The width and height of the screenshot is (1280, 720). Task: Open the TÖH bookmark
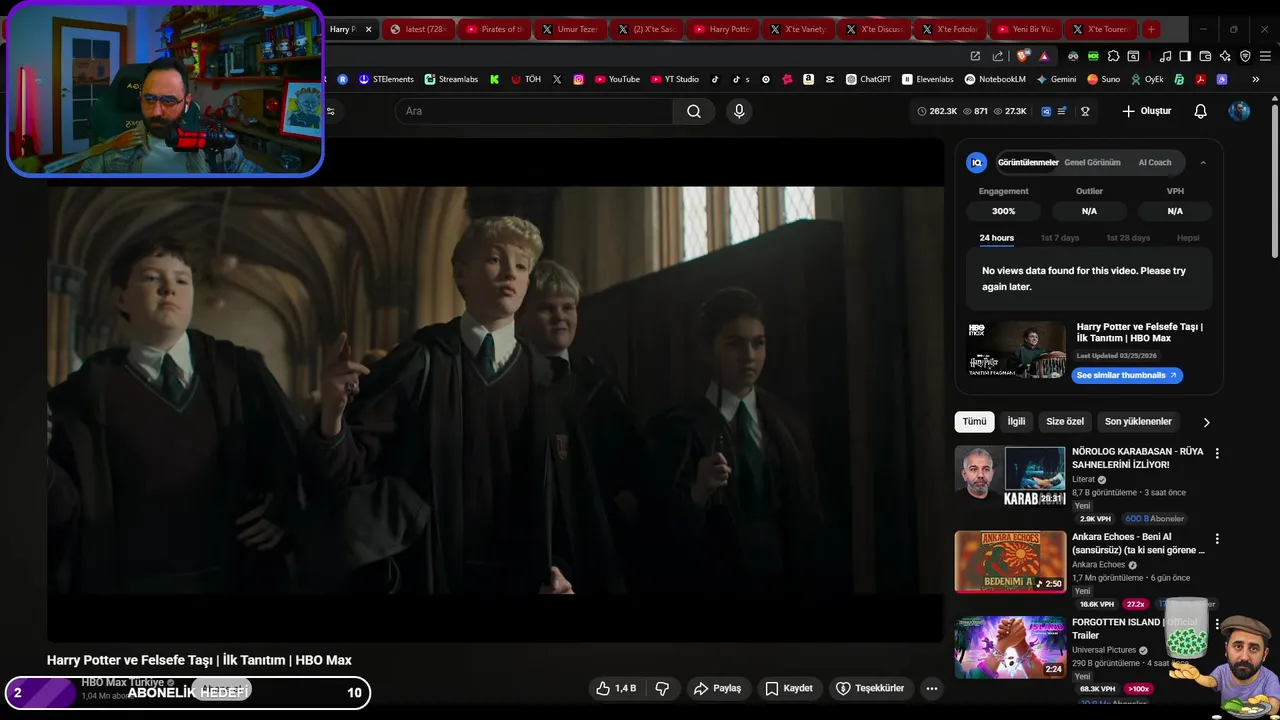click(x=526, y=79)
